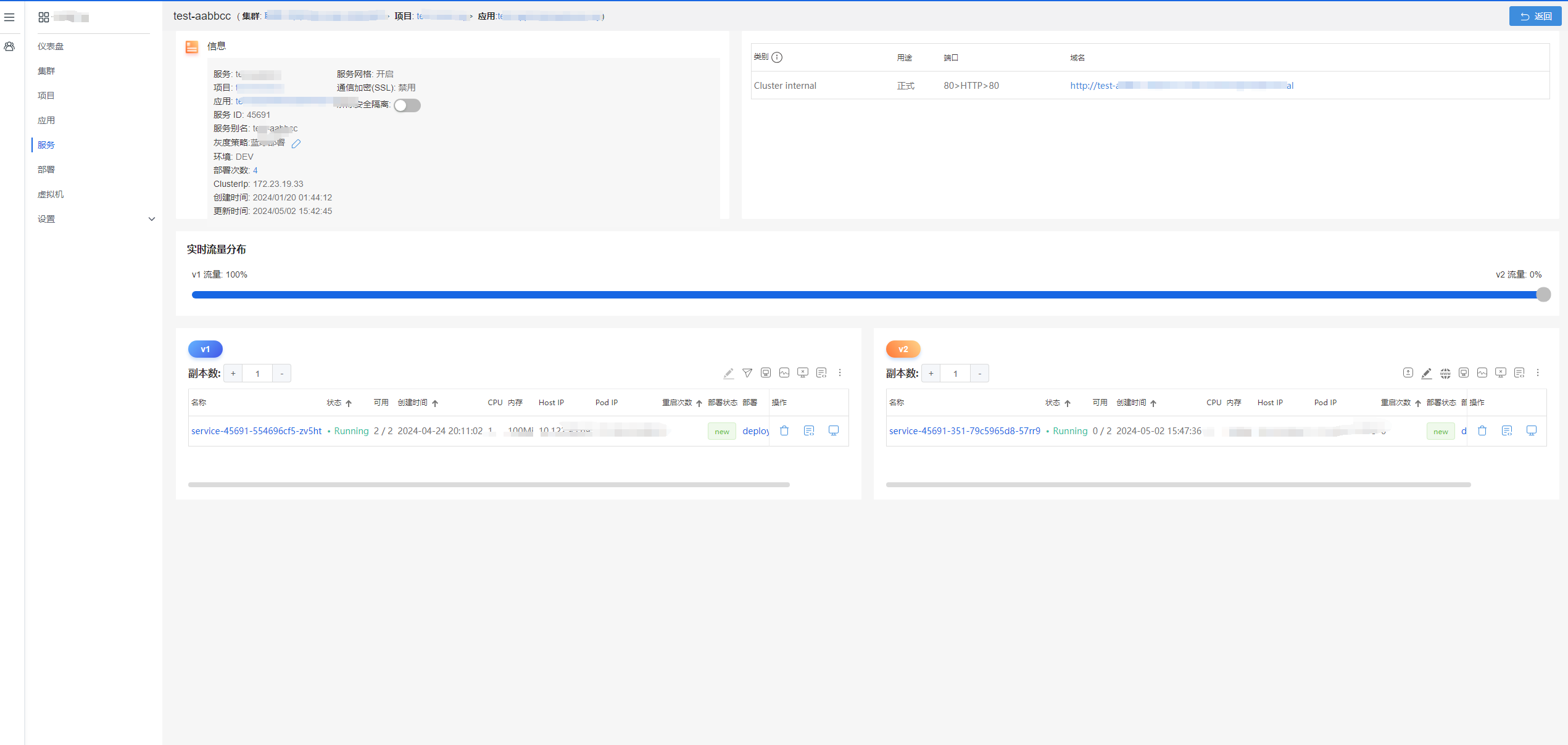
Task: Click the edit pencil icon in v2 toolbar
Action: [x=1427, y=373]
